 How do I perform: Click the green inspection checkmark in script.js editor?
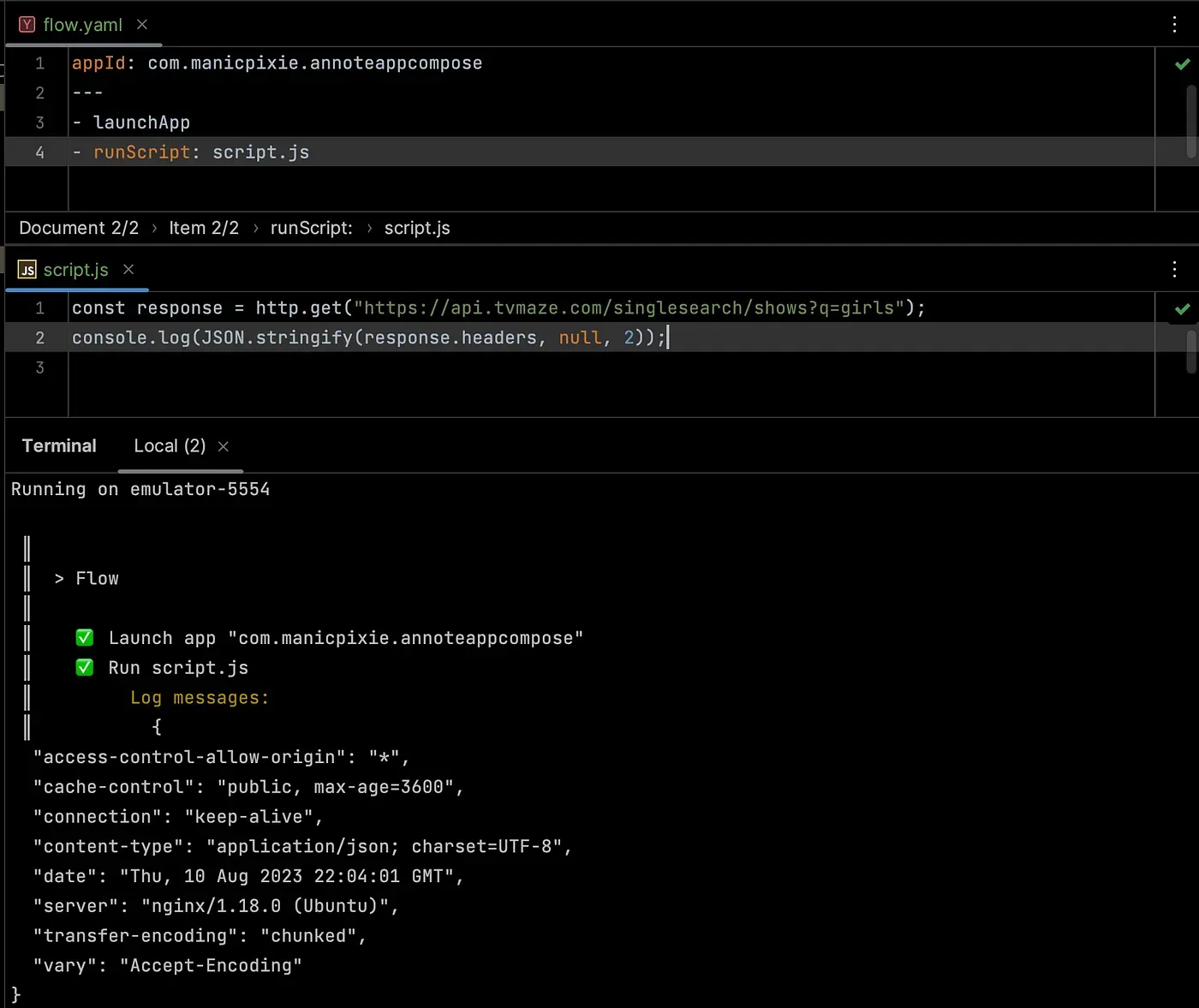[1182, 309]
